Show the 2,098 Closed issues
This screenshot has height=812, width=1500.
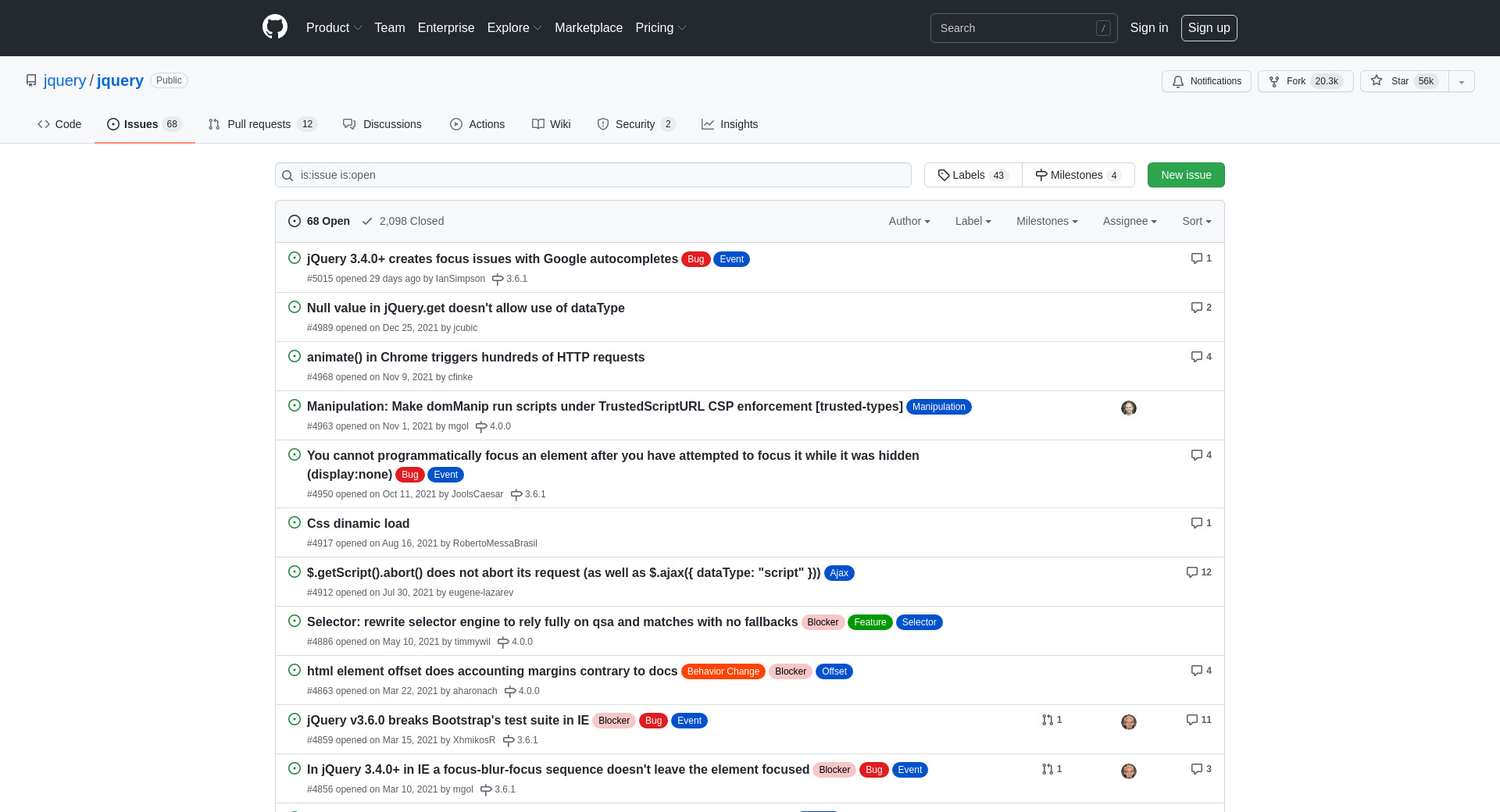[403, 221]
